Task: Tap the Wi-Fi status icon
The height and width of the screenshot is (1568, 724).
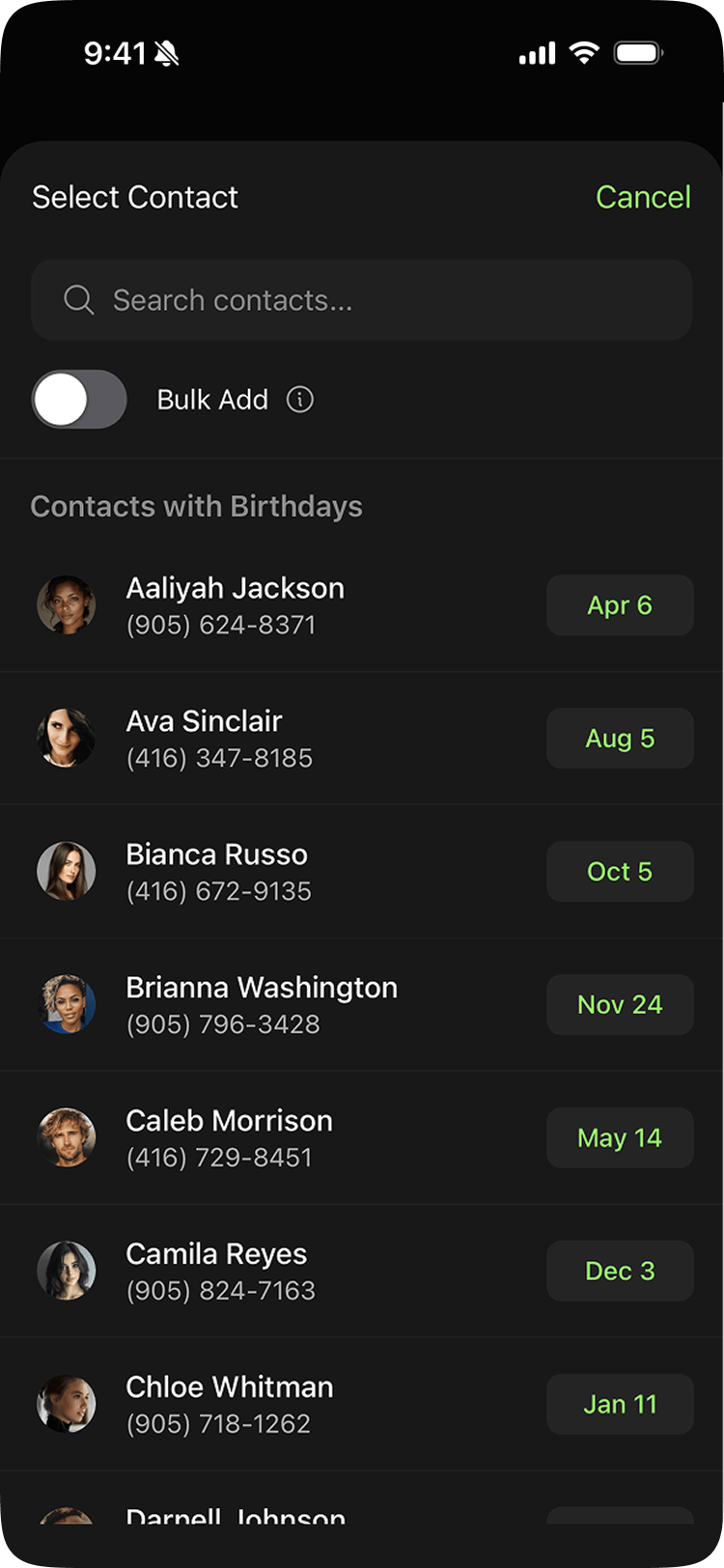Action: pyautogui.click(x=584, y=53)
